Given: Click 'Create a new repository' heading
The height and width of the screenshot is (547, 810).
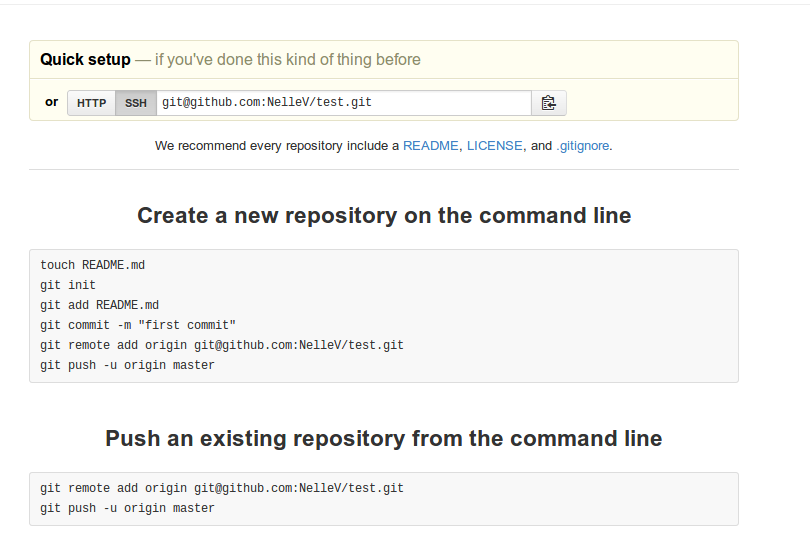Looking at the screenshot, I should pyautogui.click(x=384, y=215).
